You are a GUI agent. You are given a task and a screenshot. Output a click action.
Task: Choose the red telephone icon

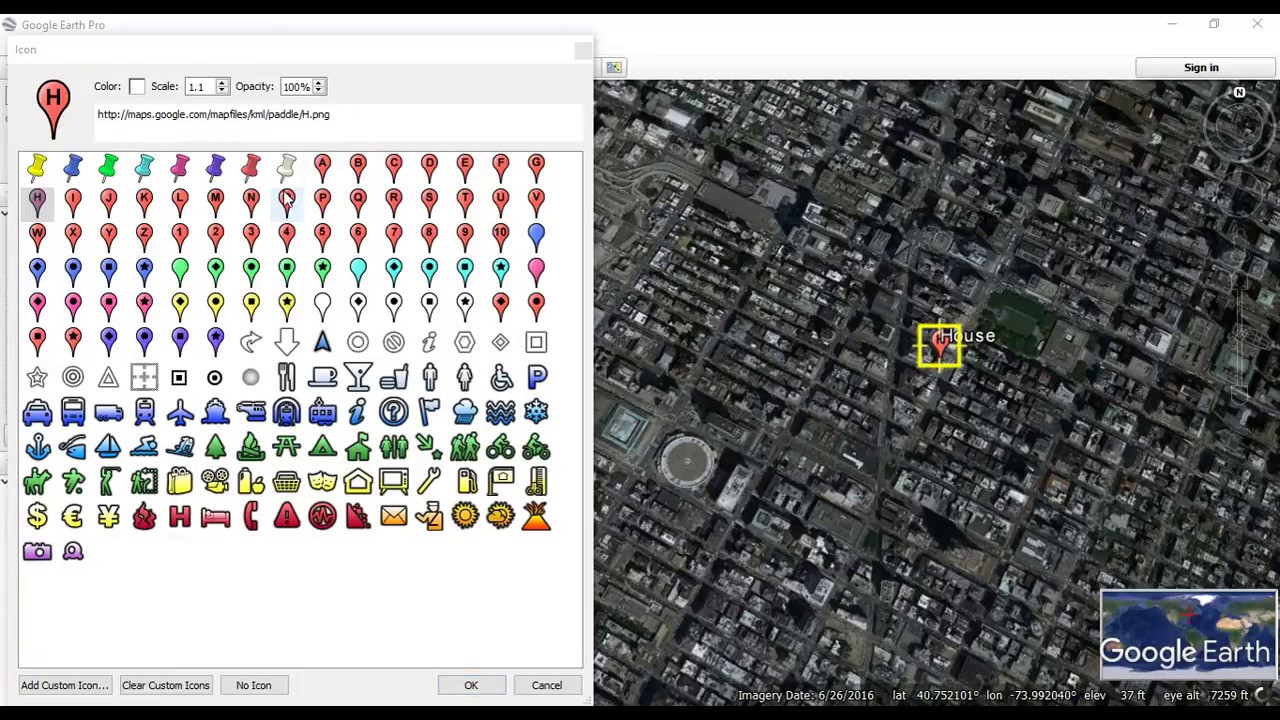(251, 517)
